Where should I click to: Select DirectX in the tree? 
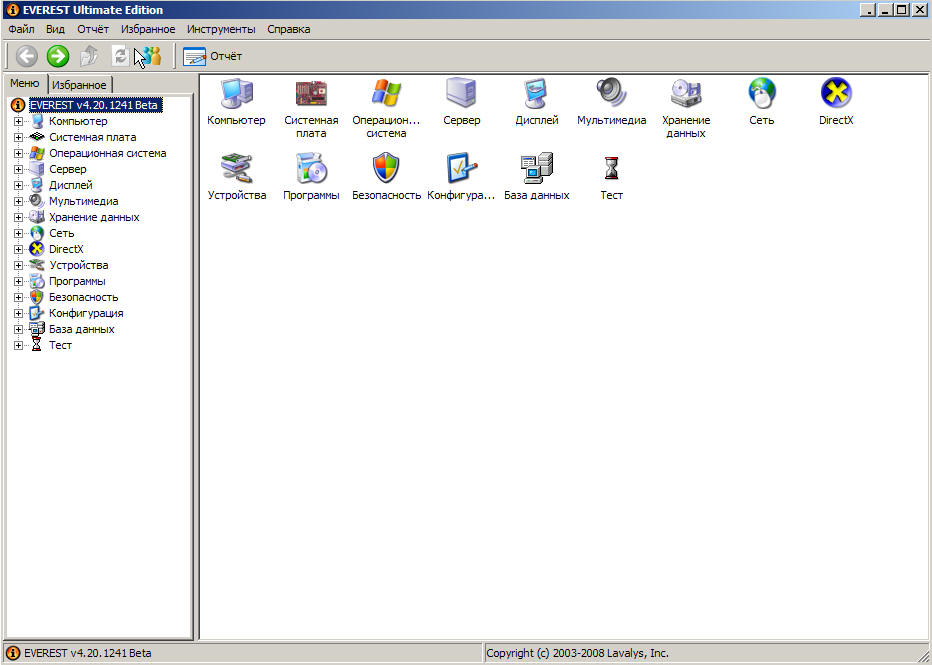(x=66, y=250)
